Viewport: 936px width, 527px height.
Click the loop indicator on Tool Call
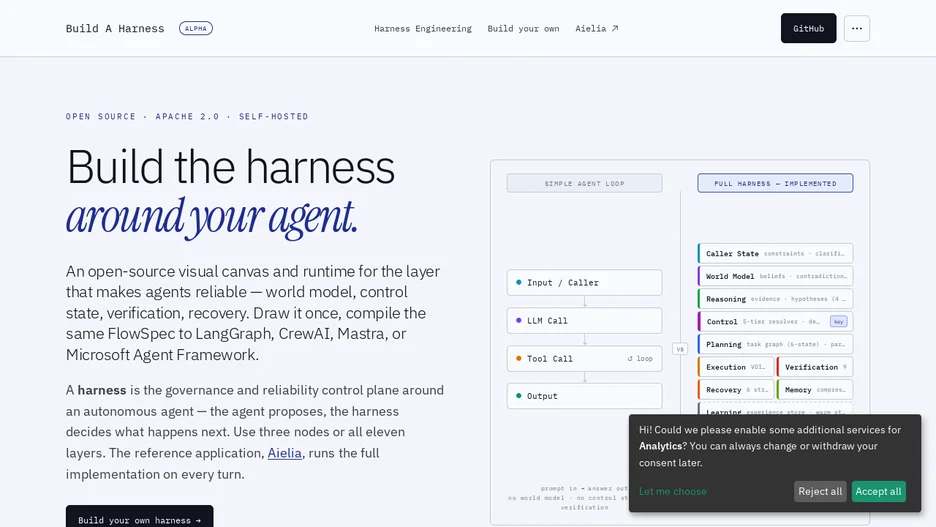pyautogui.click(x=640, y=359)
